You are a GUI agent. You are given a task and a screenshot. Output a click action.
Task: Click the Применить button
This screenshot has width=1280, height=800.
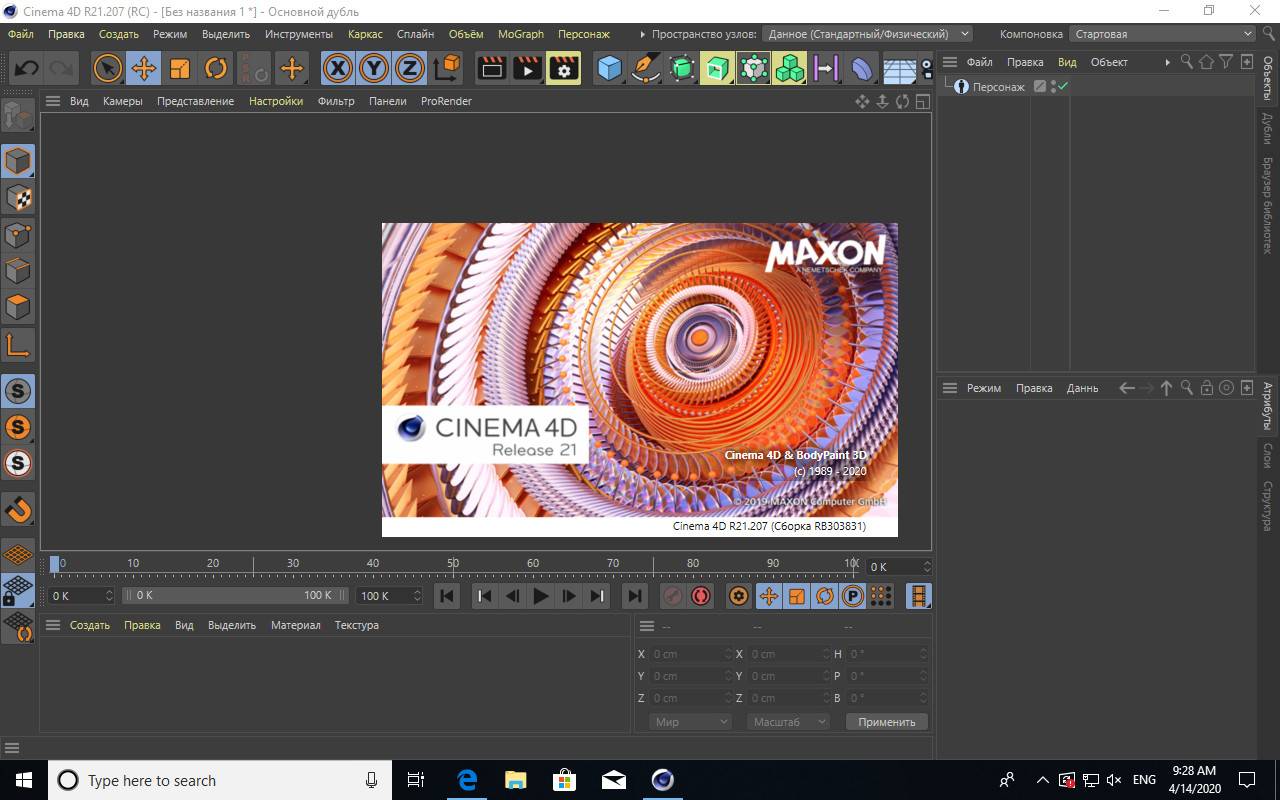(887, 722)
